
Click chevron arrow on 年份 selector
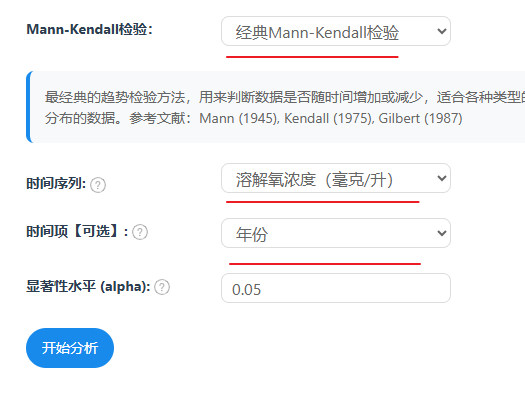click(442, 233)
